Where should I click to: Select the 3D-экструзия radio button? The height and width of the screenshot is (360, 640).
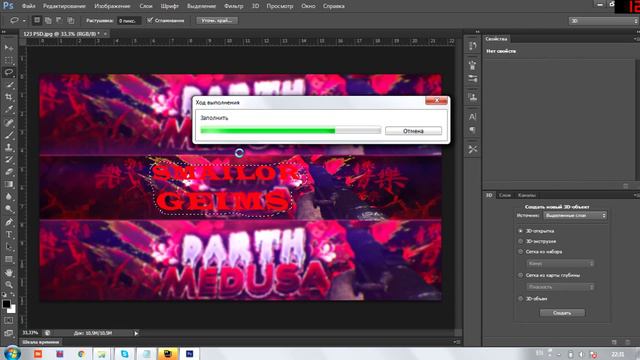(x=520, y=241)
